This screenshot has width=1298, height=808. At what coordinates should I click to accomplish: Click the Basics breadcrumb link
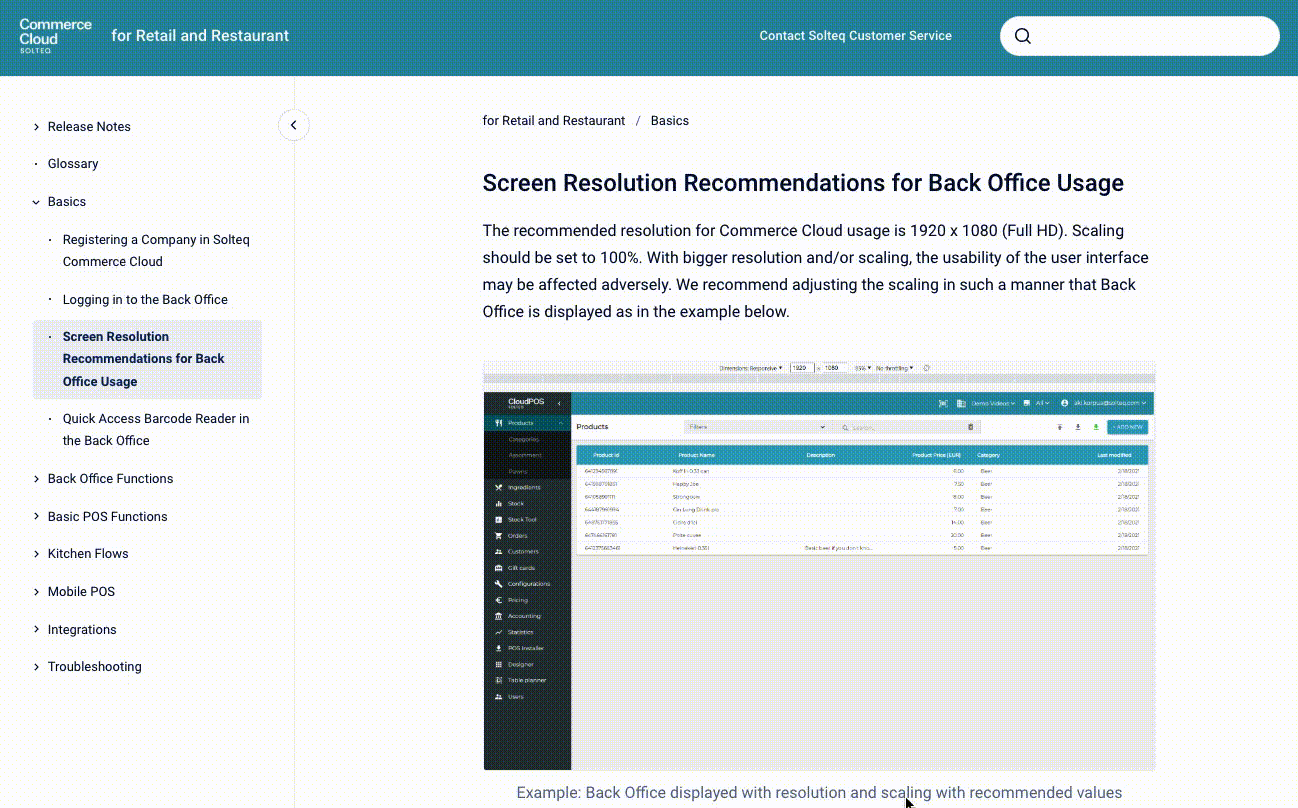[x=669, y=121]
